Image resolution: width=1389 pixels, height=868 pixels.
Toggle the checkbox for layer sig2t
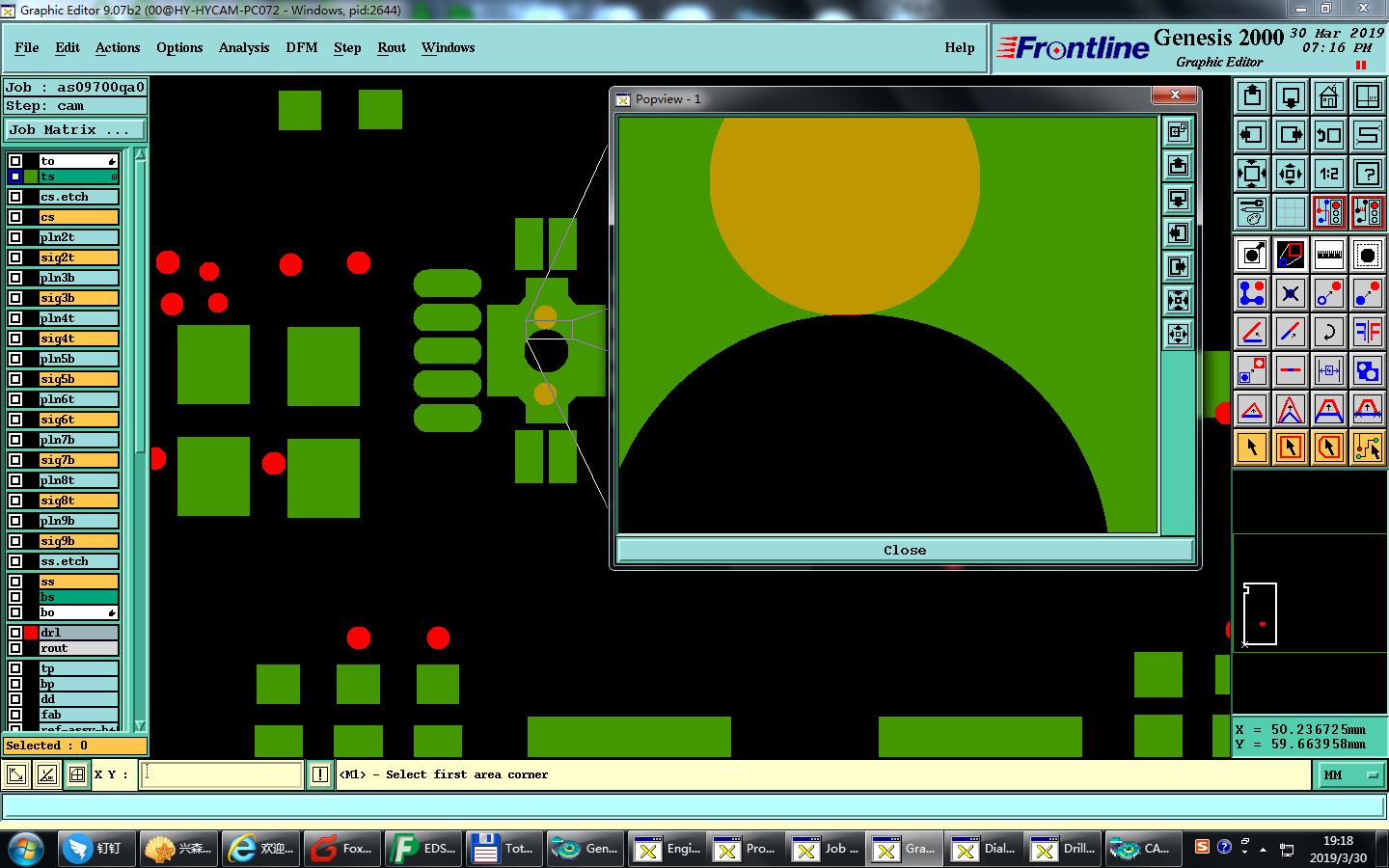[15, 258]
